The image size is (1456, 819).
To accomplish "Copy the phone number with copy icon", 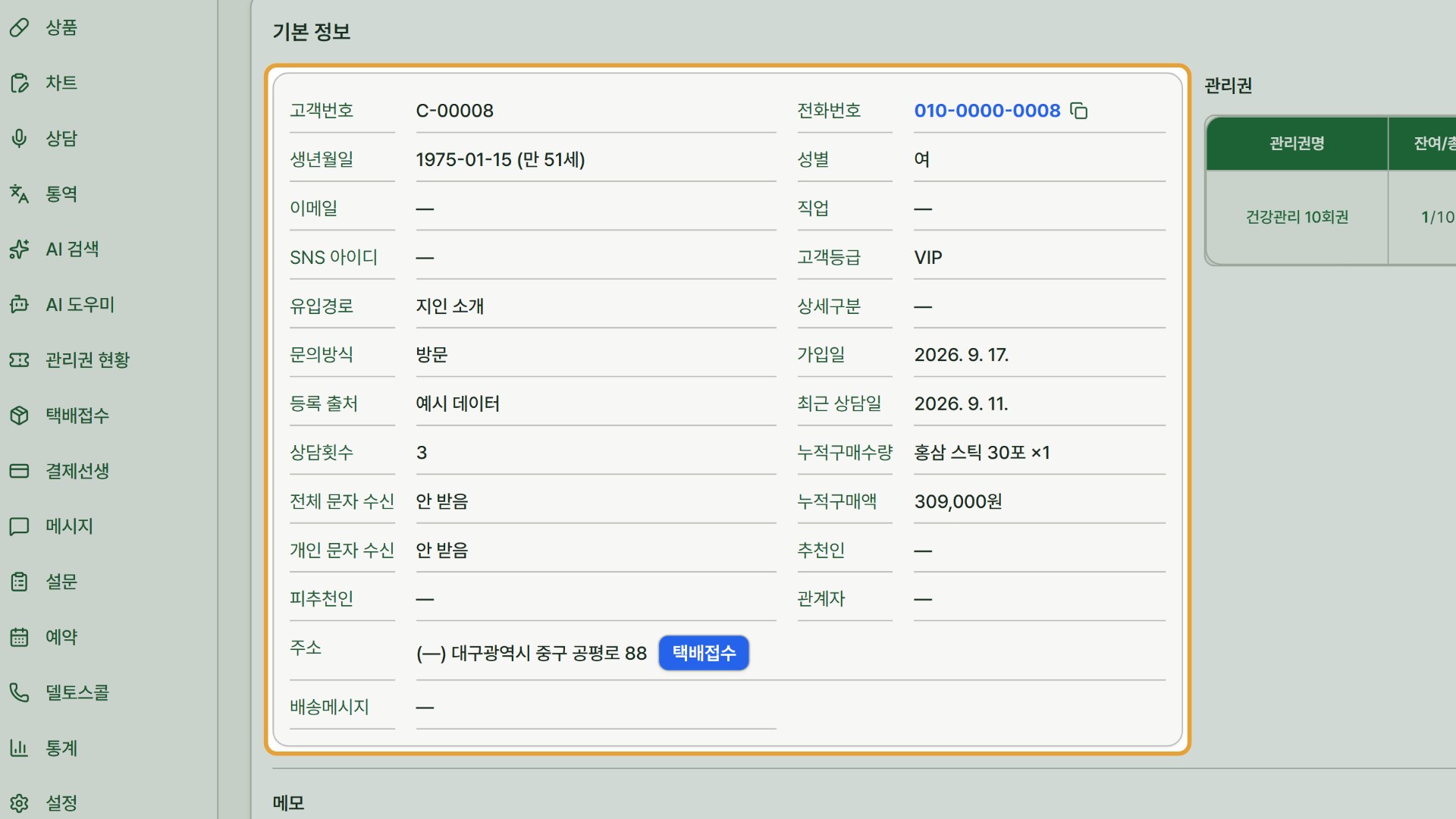I will pyautogui.click(x=1078, y=111).
